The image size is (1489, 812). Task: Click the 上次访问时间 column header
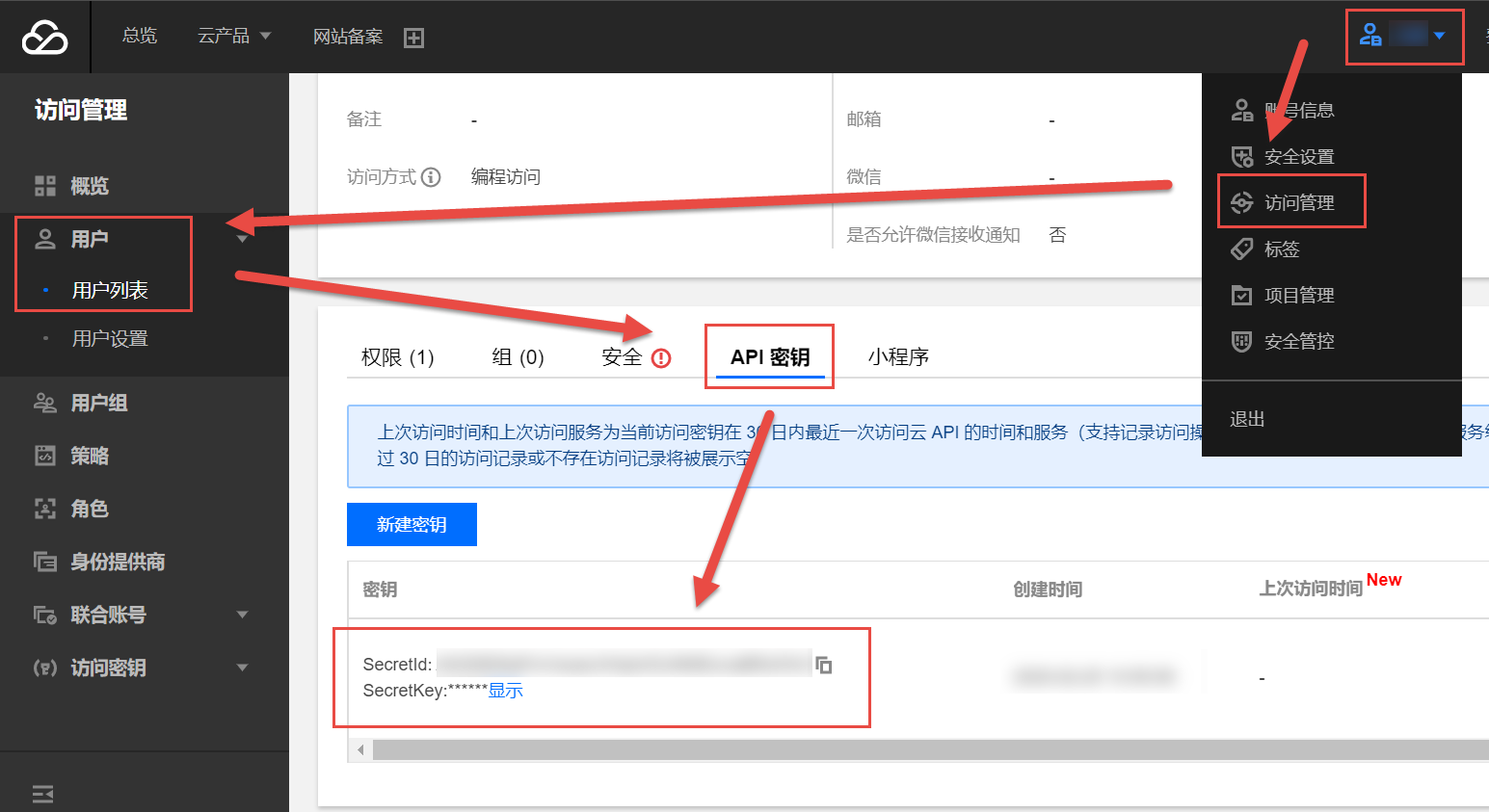click(1311, 589)
